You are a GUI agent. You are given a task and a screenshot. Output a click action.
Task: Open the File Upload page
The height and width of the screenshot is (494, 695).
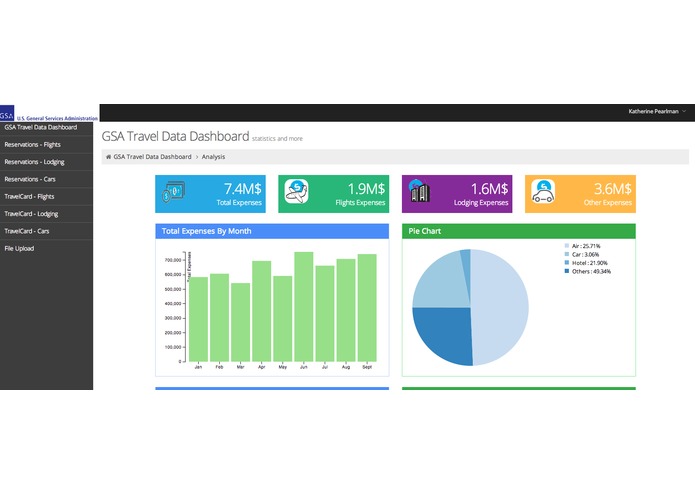[x=47, y=249]
